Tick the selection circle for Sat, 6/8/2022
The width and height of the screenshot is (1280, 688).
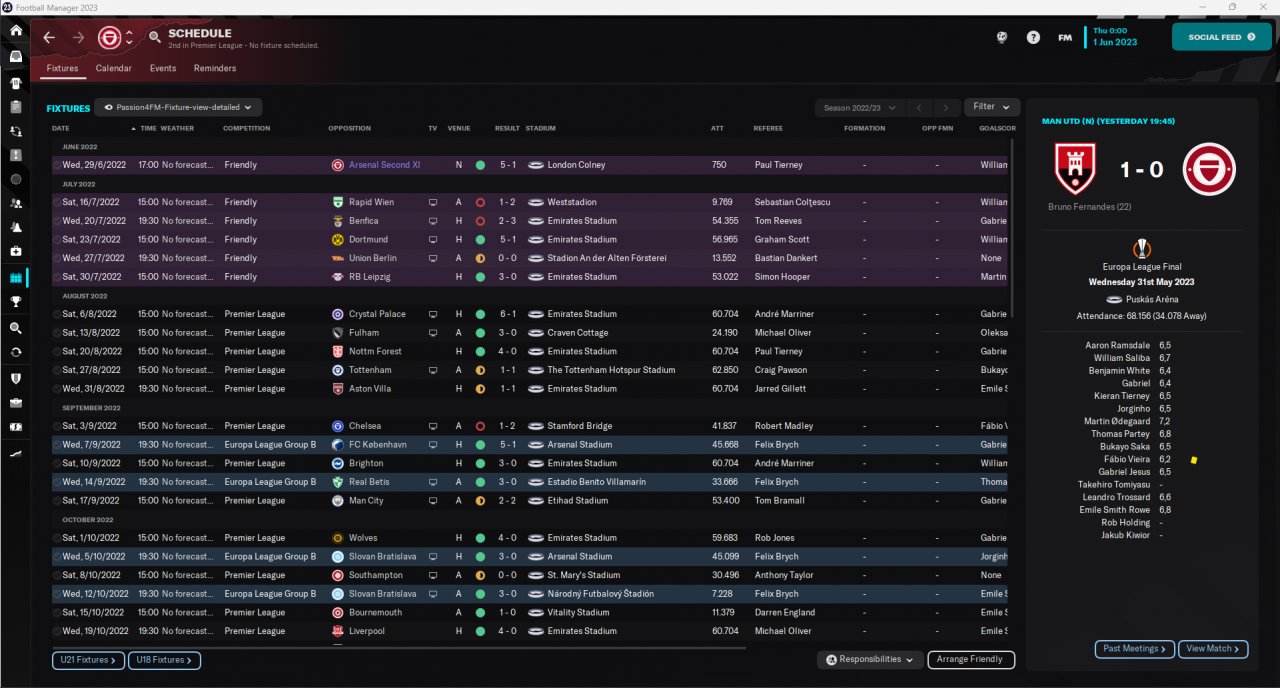coord(57,314)
